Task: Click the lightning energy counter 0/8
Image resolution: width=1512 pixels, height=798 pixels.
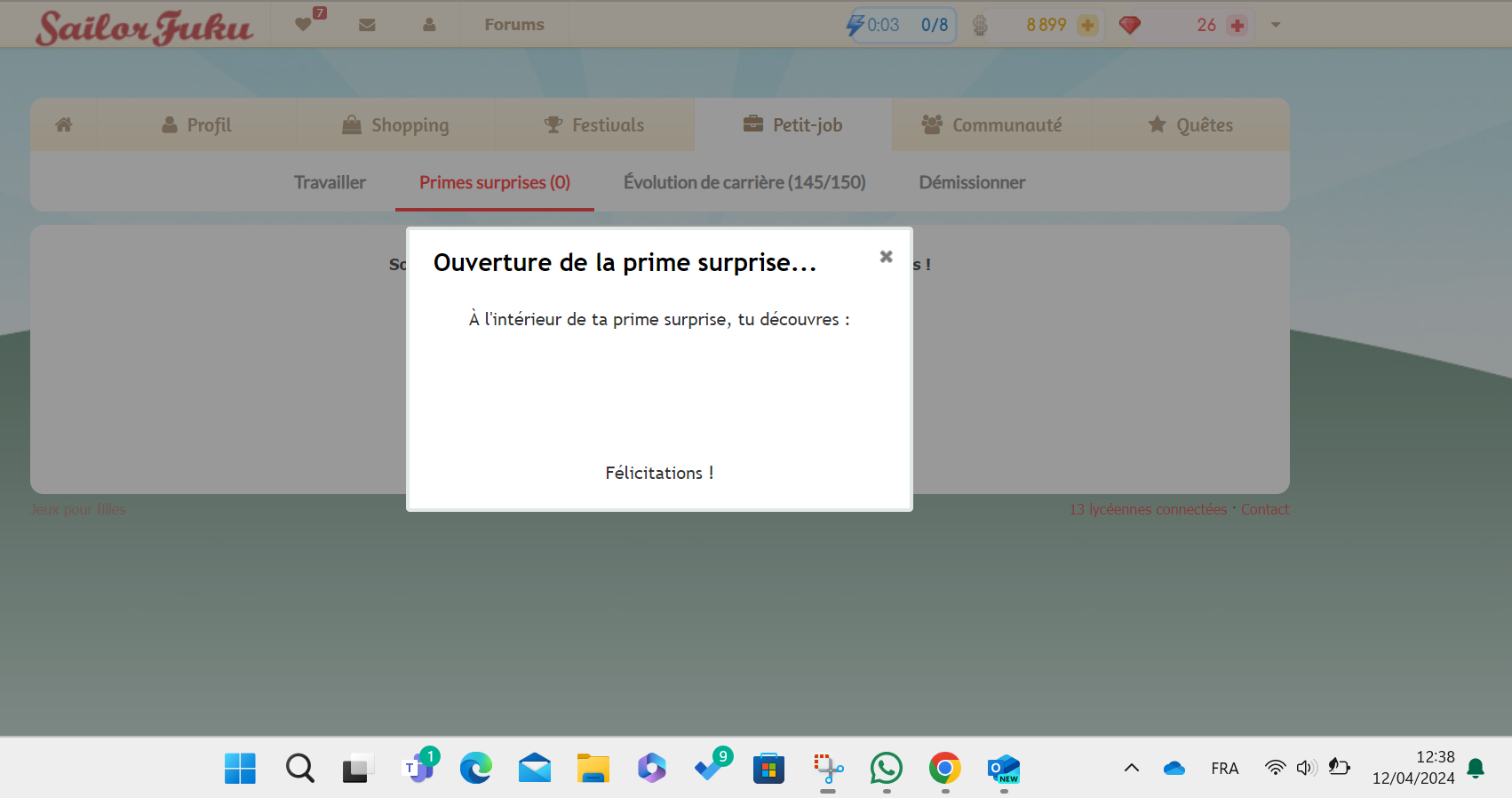Action: point(900,25)
